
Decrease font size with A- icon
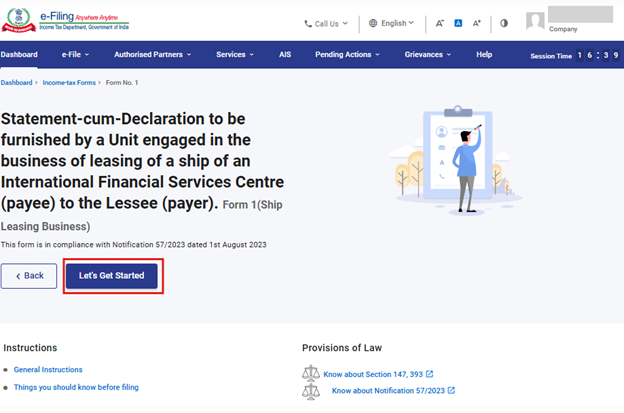click(440, 23)
